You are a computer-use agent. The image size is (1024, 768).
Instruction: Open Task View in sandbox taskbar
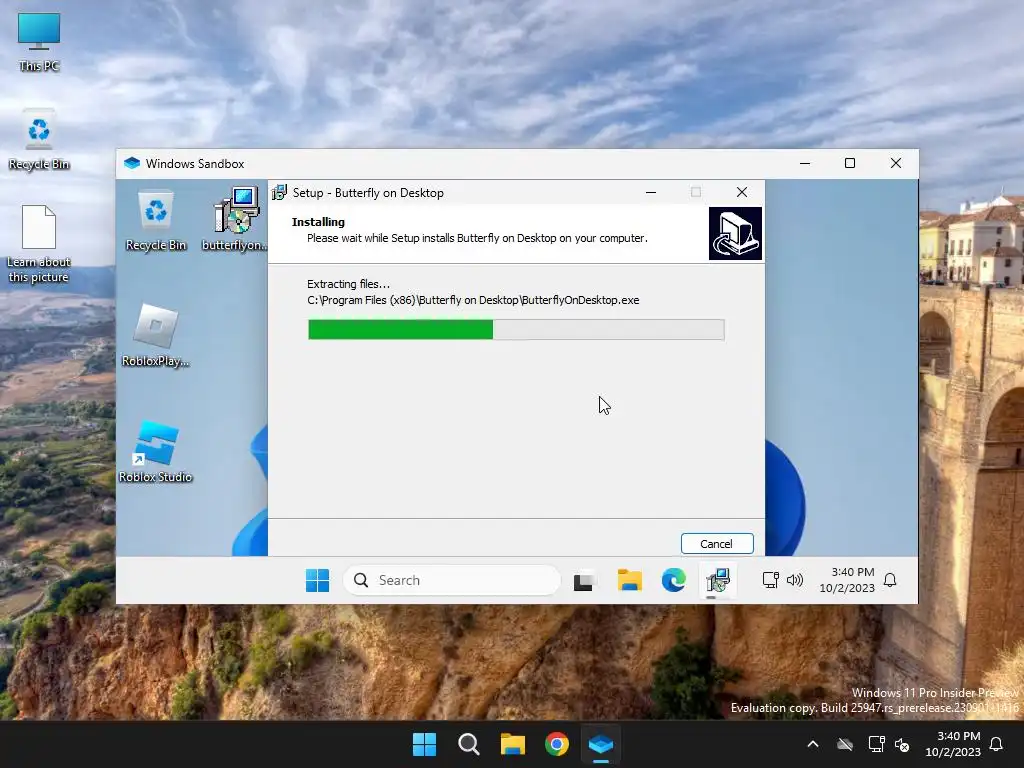pyautogui.click(x=584, y=580)
